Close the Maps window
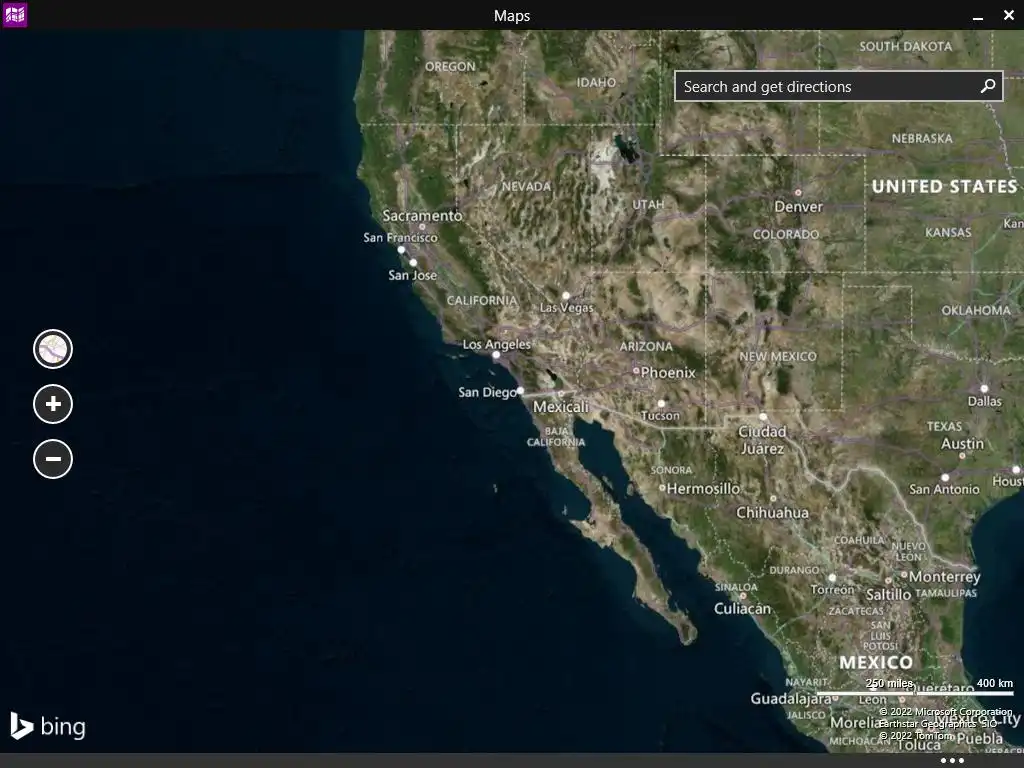The image size is (1024, 768). [x=1009, y=15]
